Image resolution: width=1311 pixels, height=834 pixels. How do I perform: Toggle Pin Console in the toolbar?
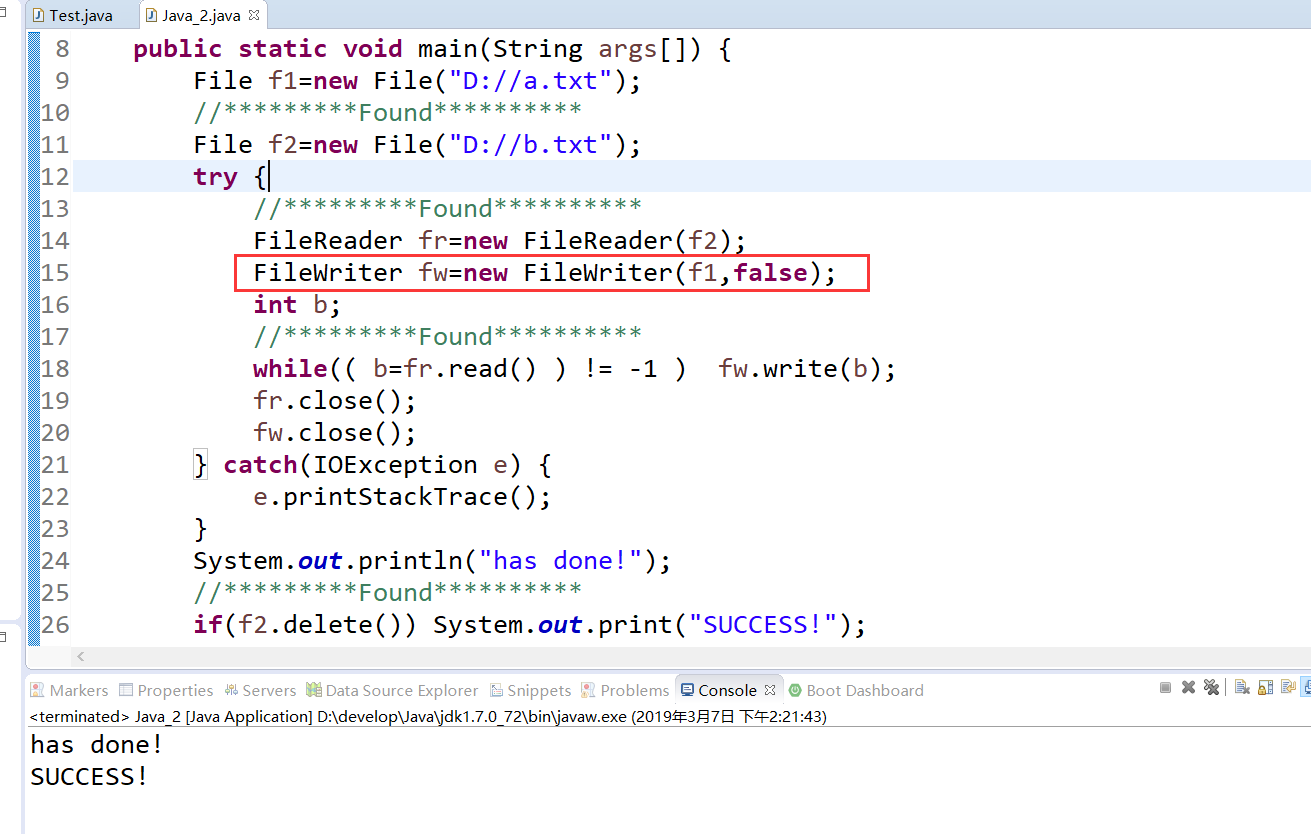pos(1287,687)
